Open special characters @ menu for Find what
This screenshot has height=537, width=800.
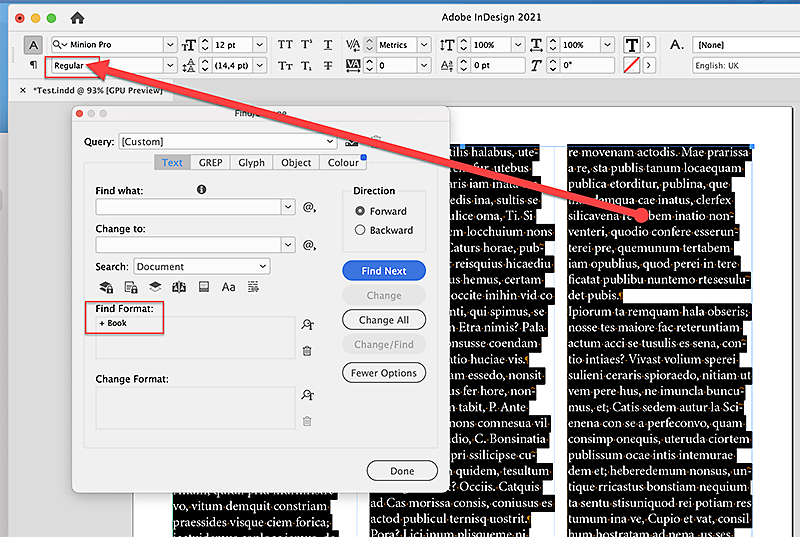click(309, 207)
